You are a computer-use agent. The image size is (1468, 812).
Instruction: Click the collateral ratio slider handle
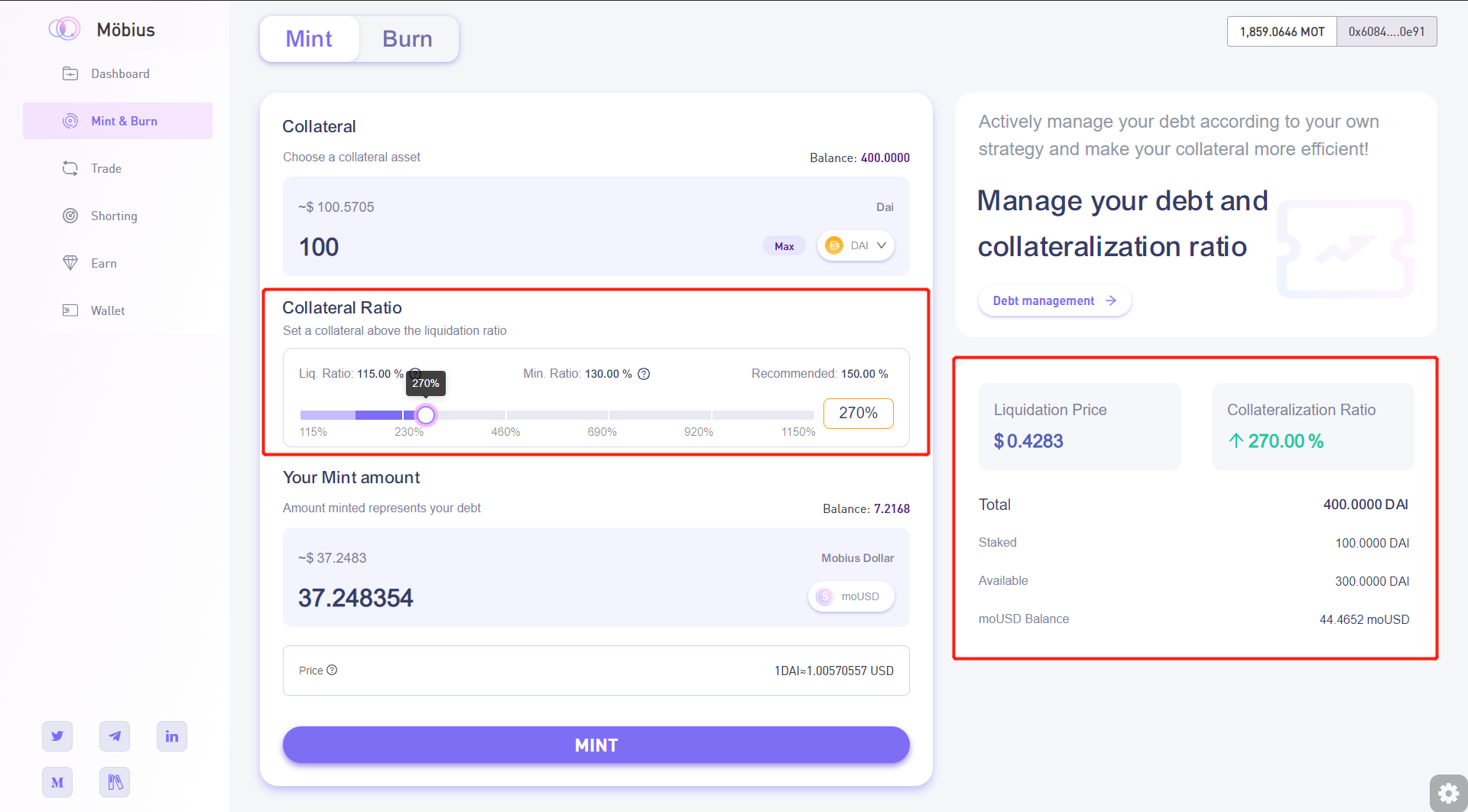pyautogui.click(x=426, y=414)
